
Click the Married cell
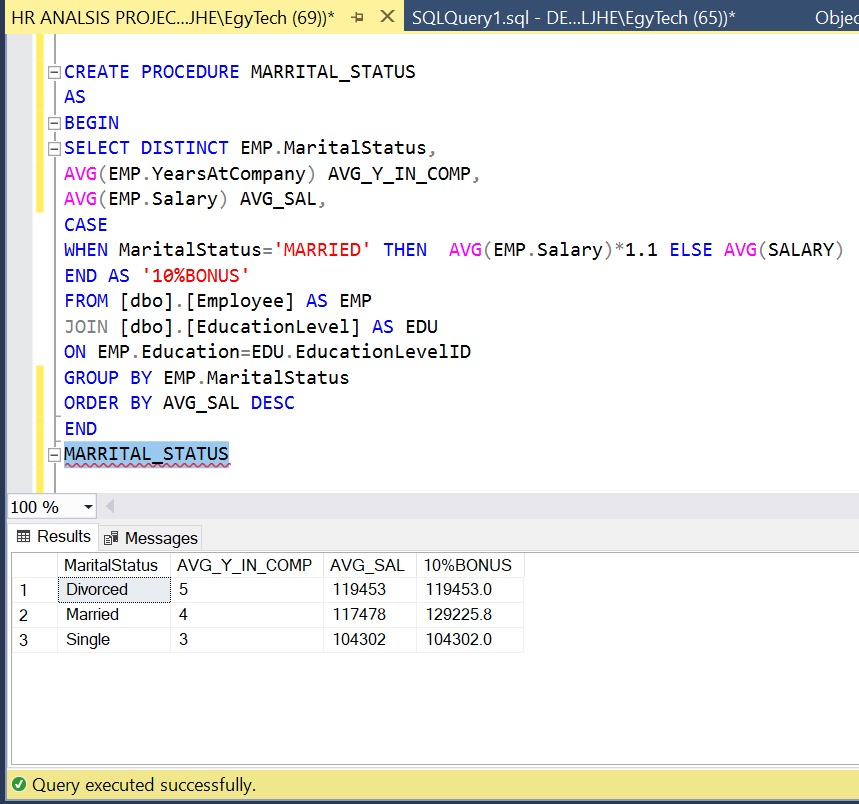tap(114, 615)
